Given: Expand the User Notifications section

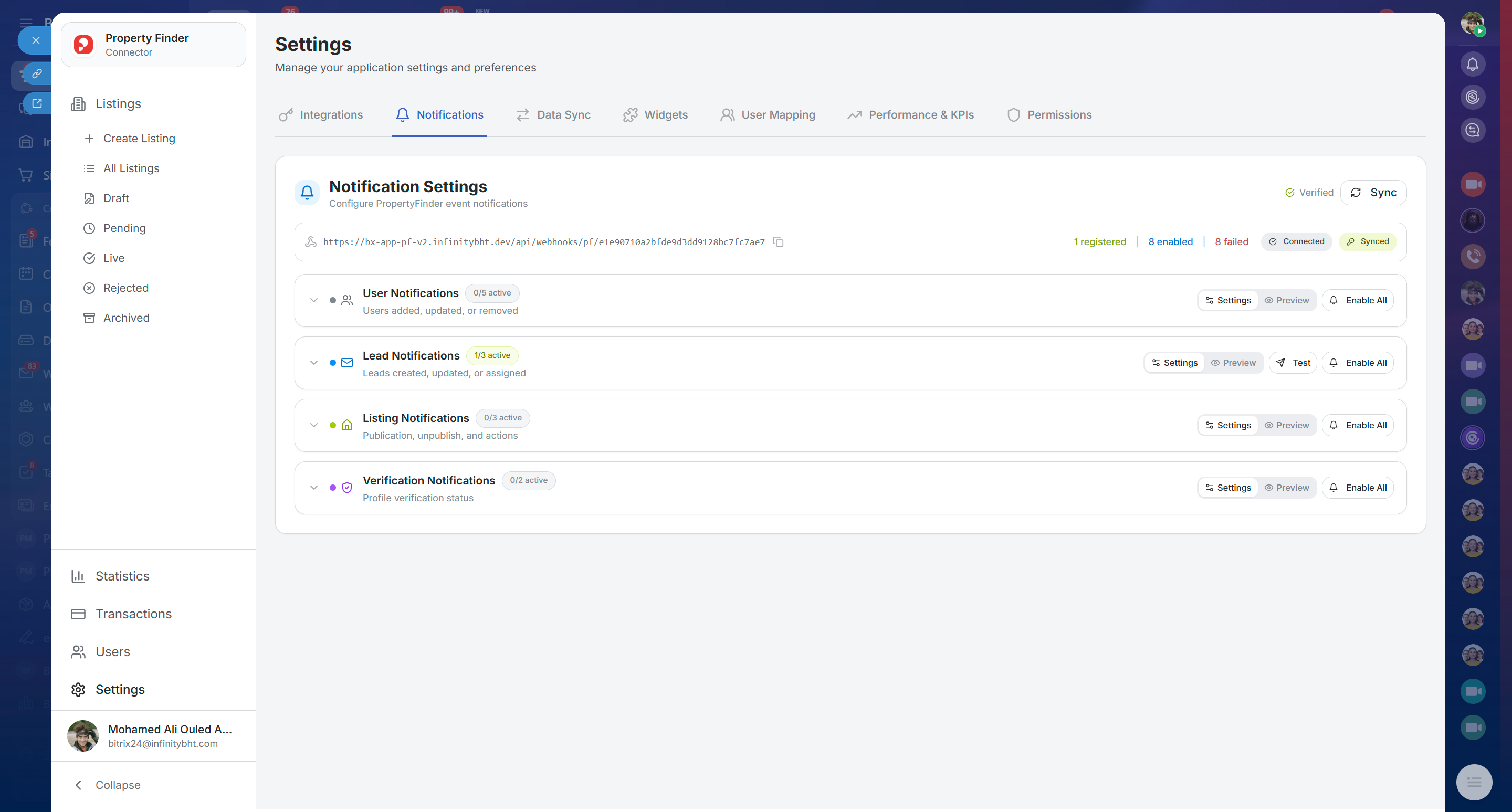Looking at the screenshot, I should 314,300.
